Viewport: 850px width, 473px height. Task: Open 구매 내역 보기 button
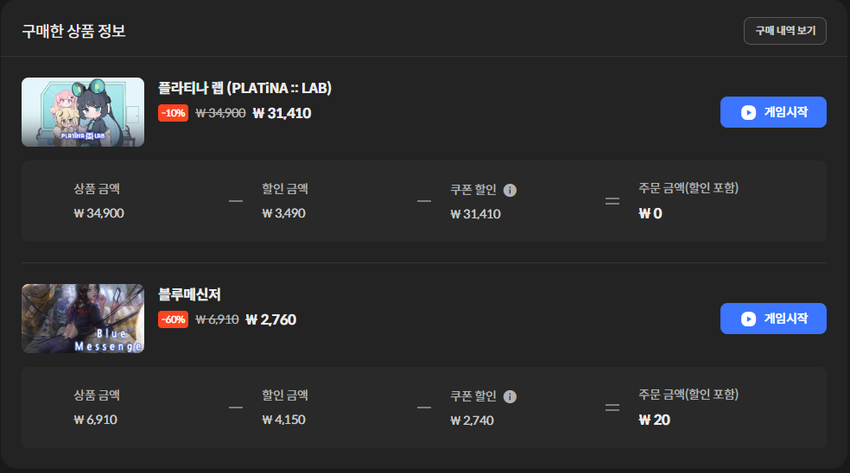[x=785, y=31]
